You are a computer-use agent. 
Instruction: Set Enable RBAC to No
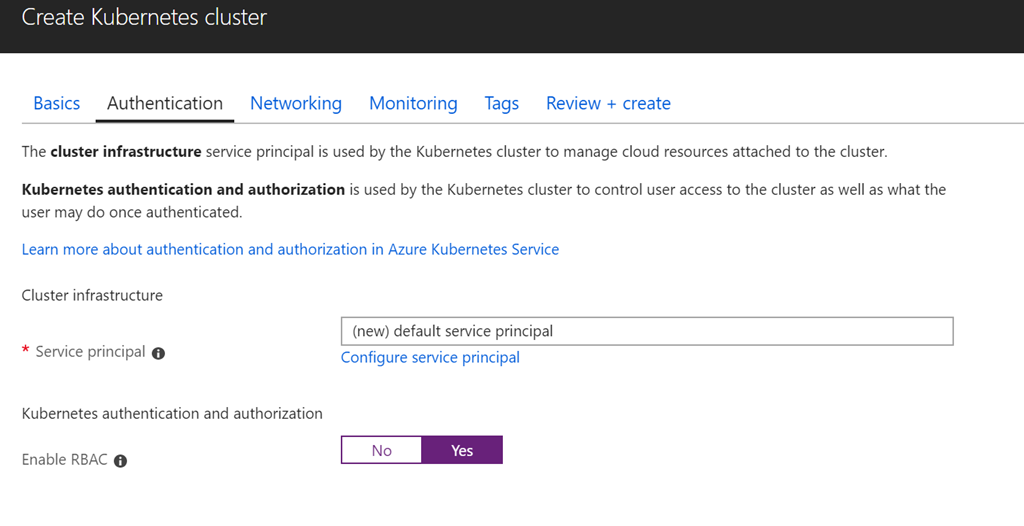pyautogui.click(x=381, y=450)
